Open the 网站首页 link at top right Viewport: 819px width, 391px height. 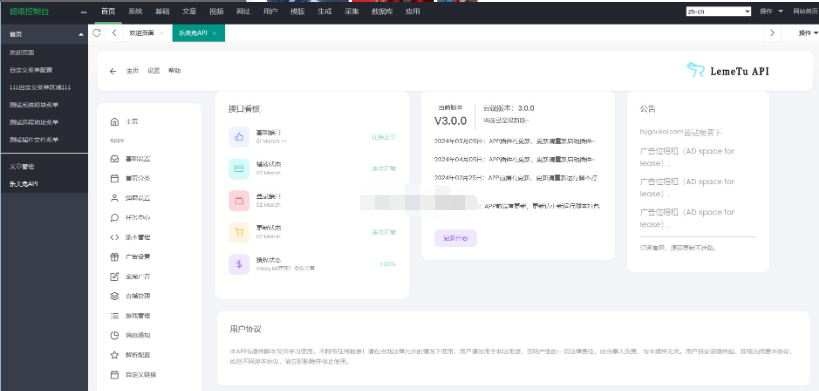[x=806, y=11]
